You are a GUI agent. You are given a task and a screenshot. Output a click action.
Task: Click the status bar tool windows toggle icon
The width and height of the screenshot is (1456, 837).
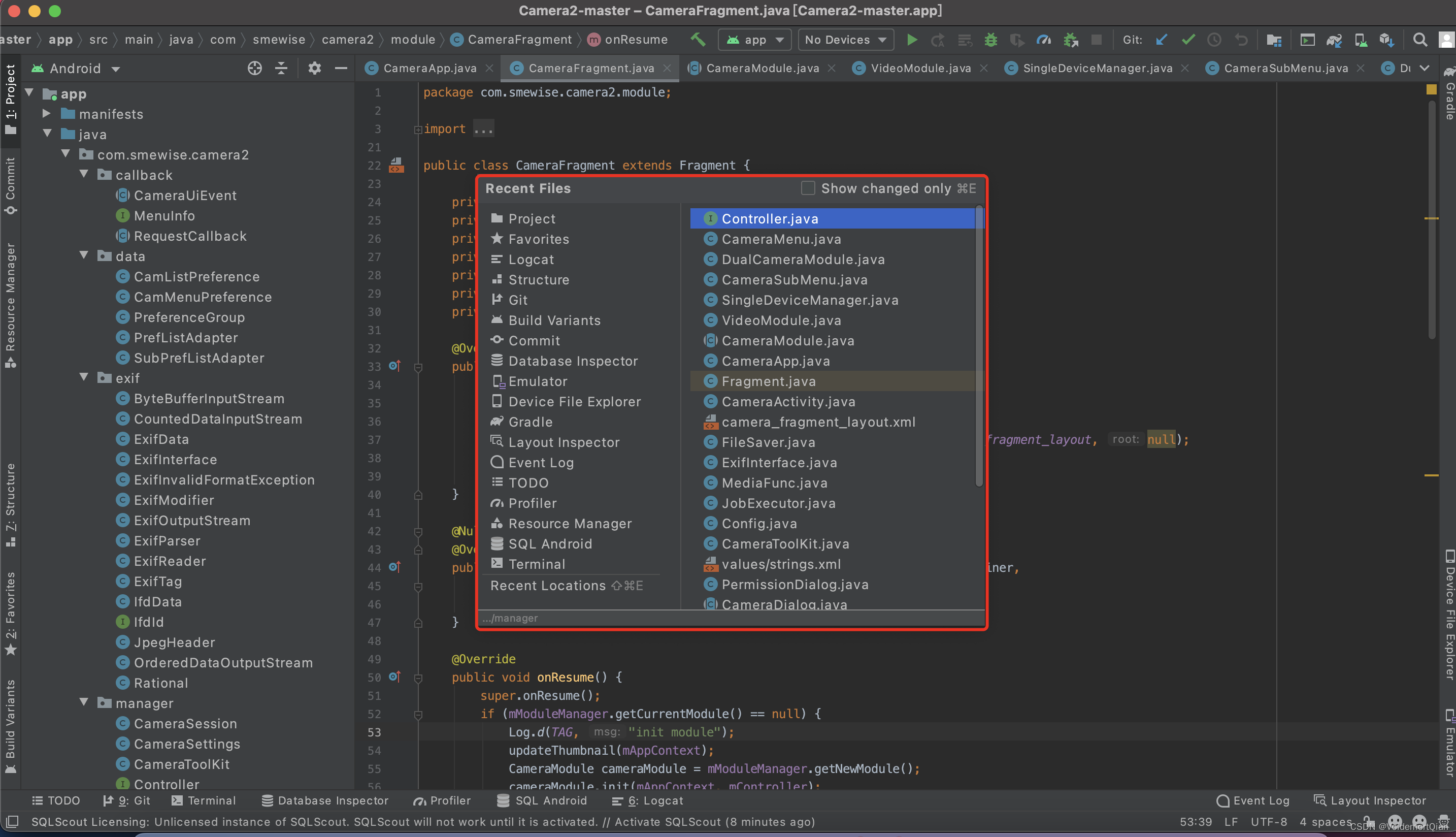coord(12,821)
